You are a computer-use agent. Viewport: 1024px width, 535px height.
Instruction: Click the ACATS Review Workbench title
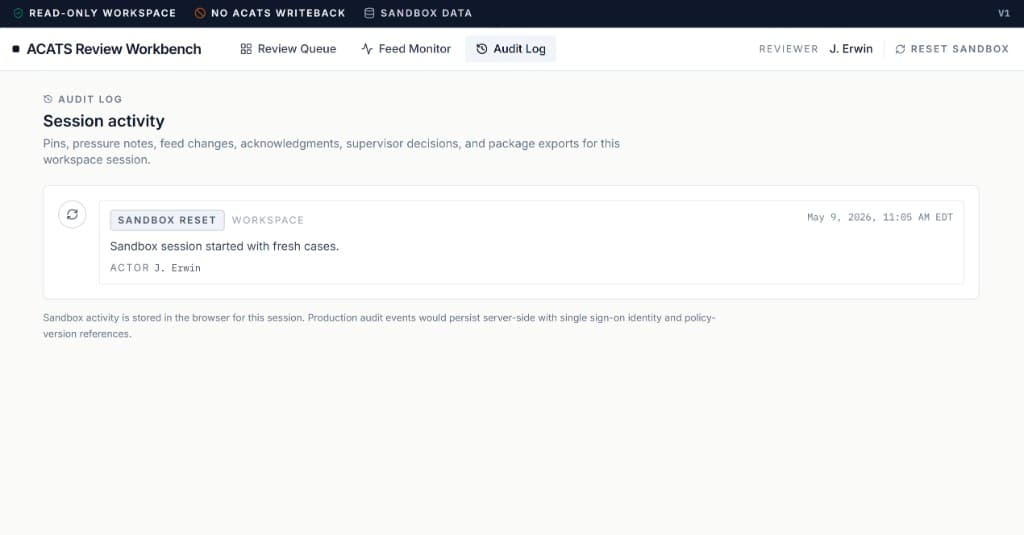pyautogui.click(x=114, y=49)
